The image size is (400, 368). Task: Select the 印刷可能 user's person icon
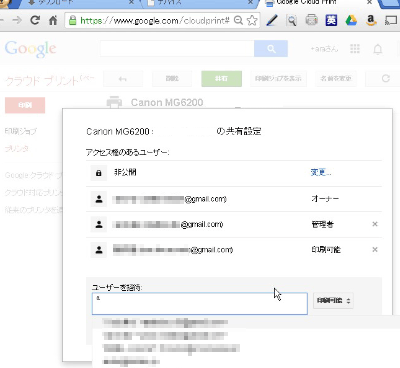tap(99, 250)
